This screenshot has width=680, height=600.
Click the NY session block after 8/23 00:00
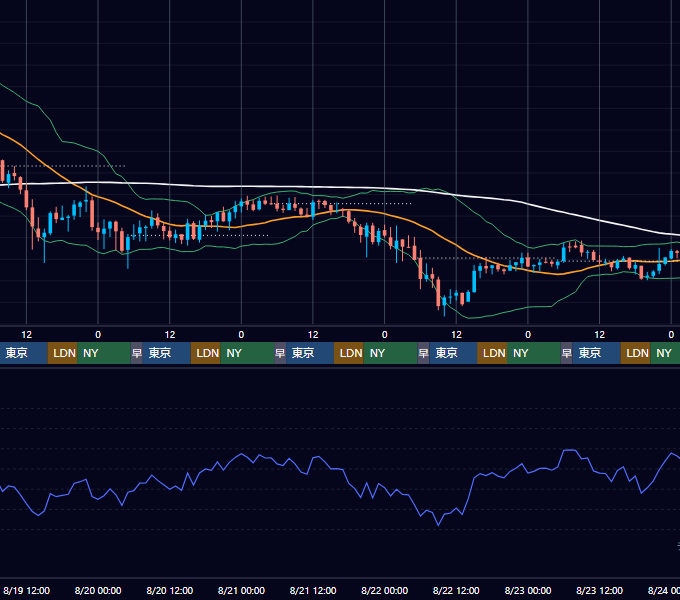tap(536, 353)
